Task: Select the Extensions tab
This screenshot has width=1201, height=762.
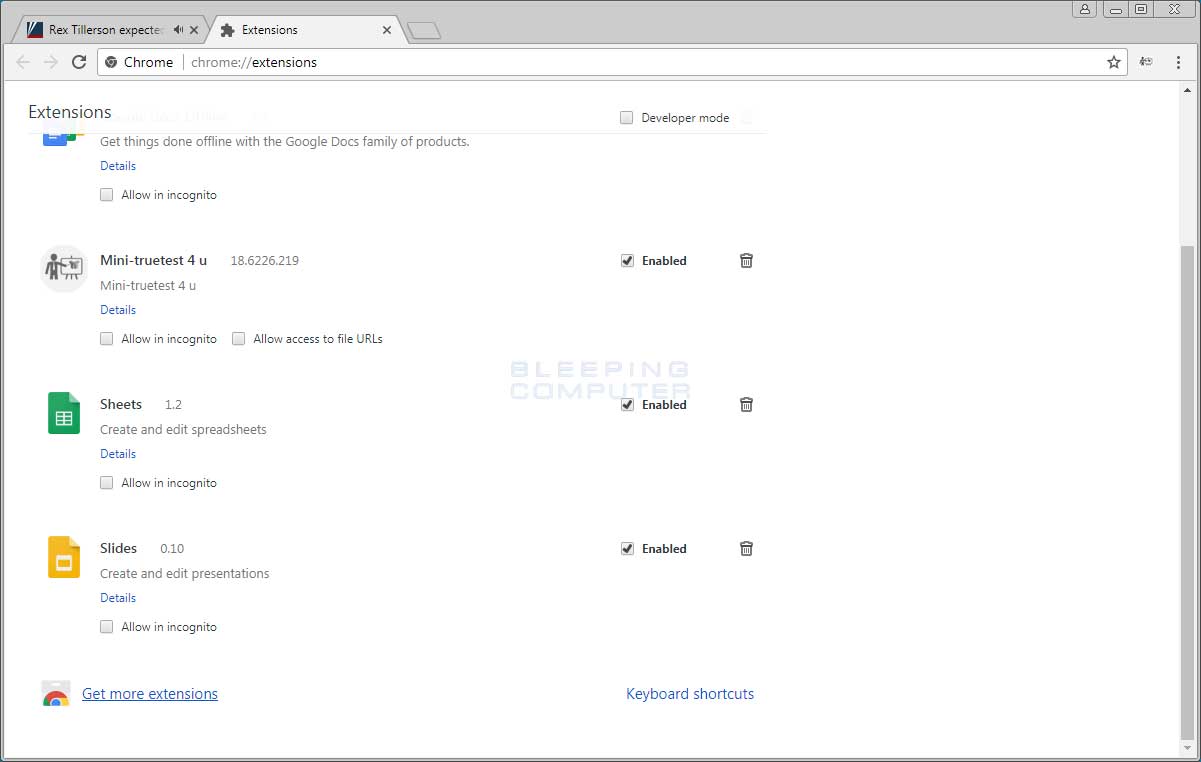Action: click(x=306, y=30)
